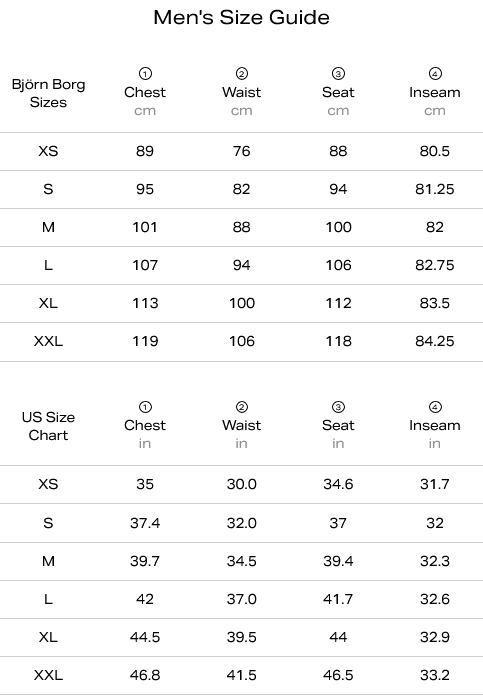Click the inseam value 82.75 for size L

(435, 265)
